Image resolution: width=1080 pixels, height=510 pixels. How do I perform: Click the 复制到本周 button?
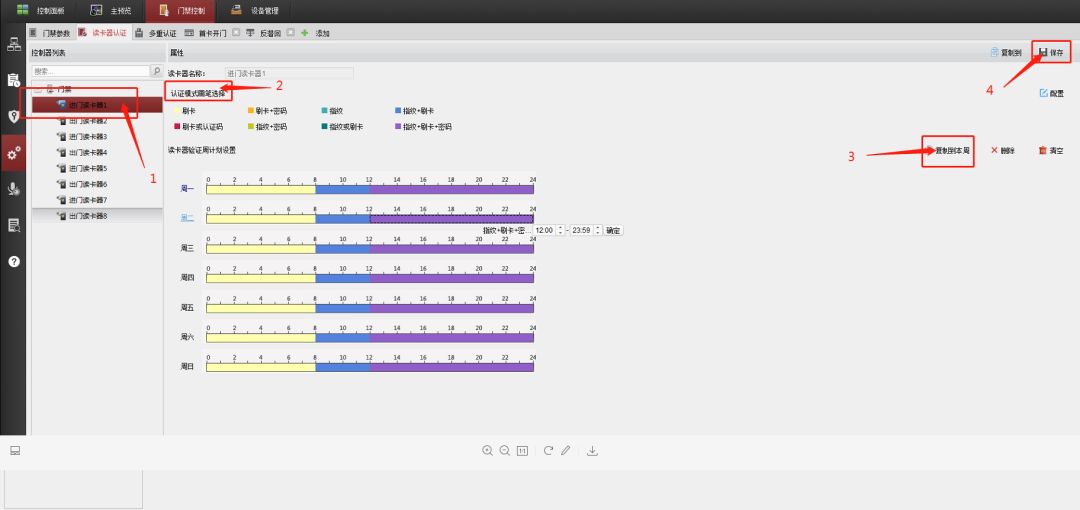(x=948, y=150)
